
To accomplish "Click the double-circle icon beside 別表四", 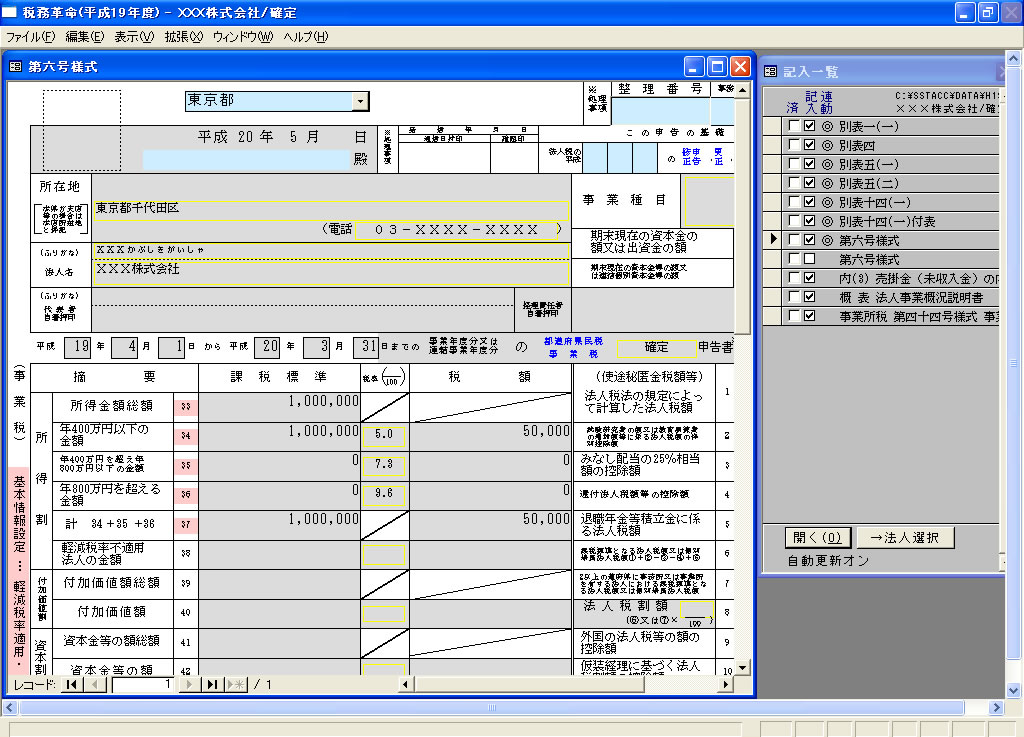I will click(x=827, y=146).
